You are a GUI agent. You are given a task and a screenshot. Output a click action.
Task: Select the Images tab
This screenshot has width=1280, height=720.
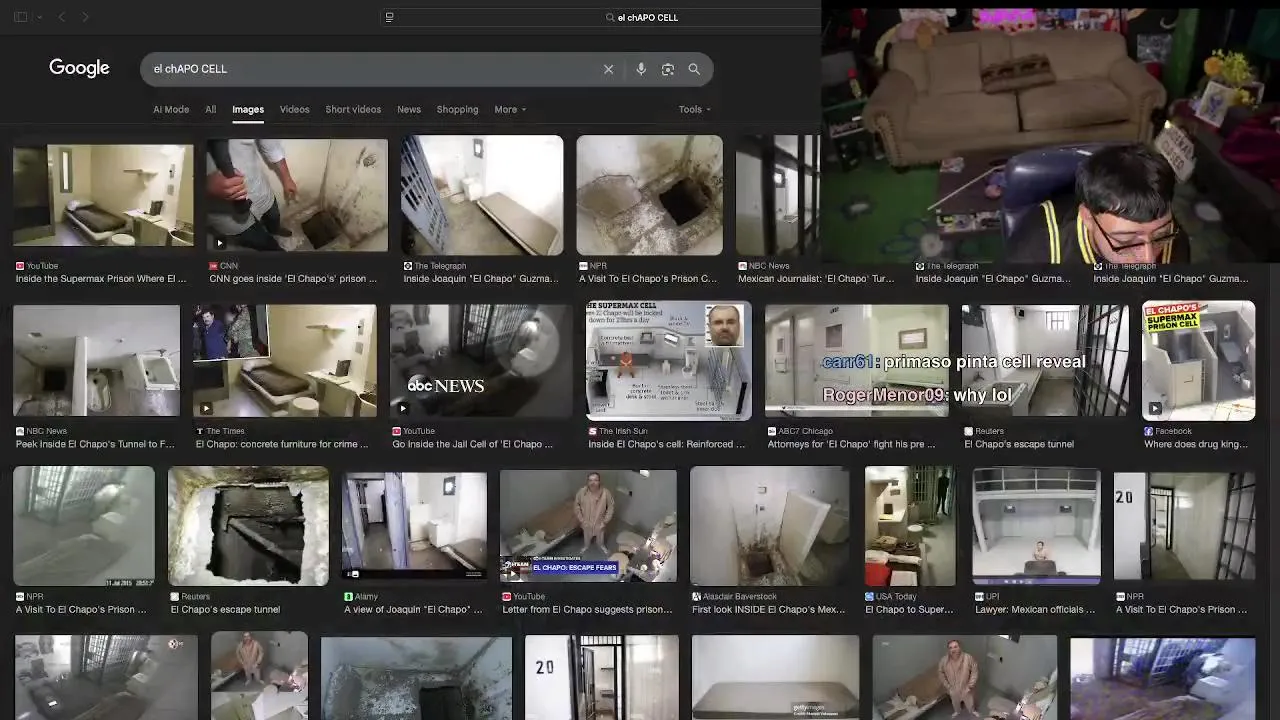(248, 109)
